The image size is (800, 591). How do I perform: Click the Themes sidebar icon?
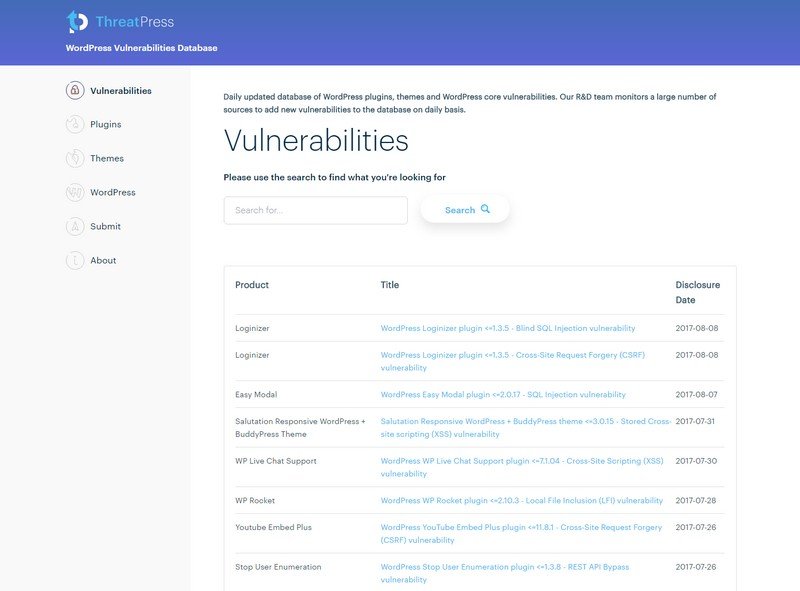coord(75,158)
